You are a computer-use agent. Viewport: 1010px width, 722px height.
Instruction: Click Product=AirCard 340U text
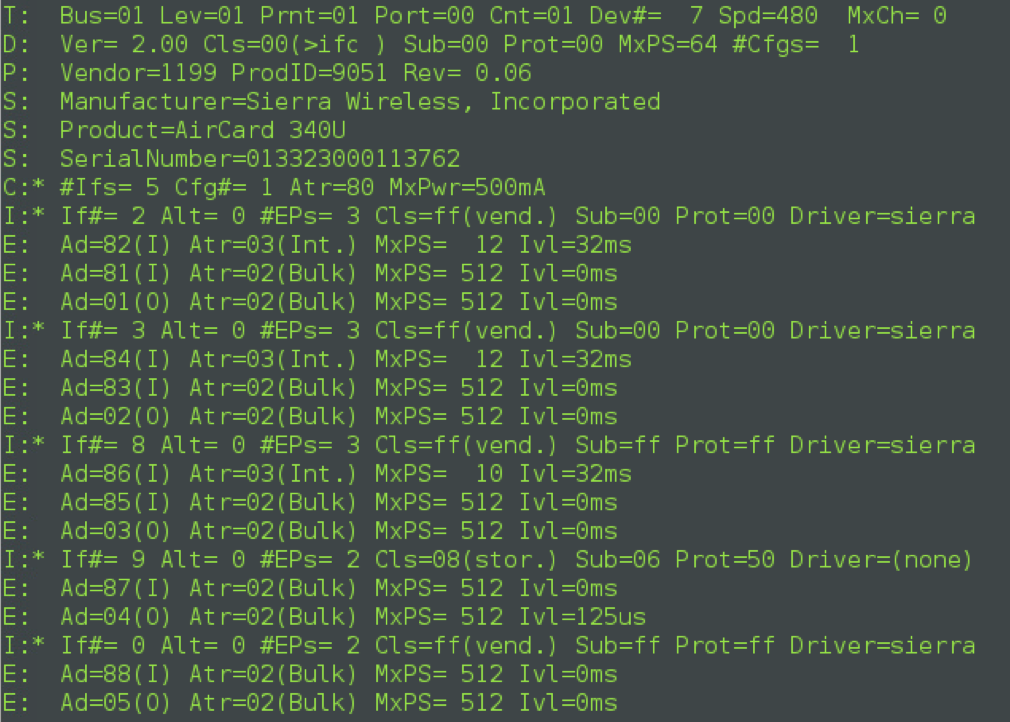pos(202,130)
